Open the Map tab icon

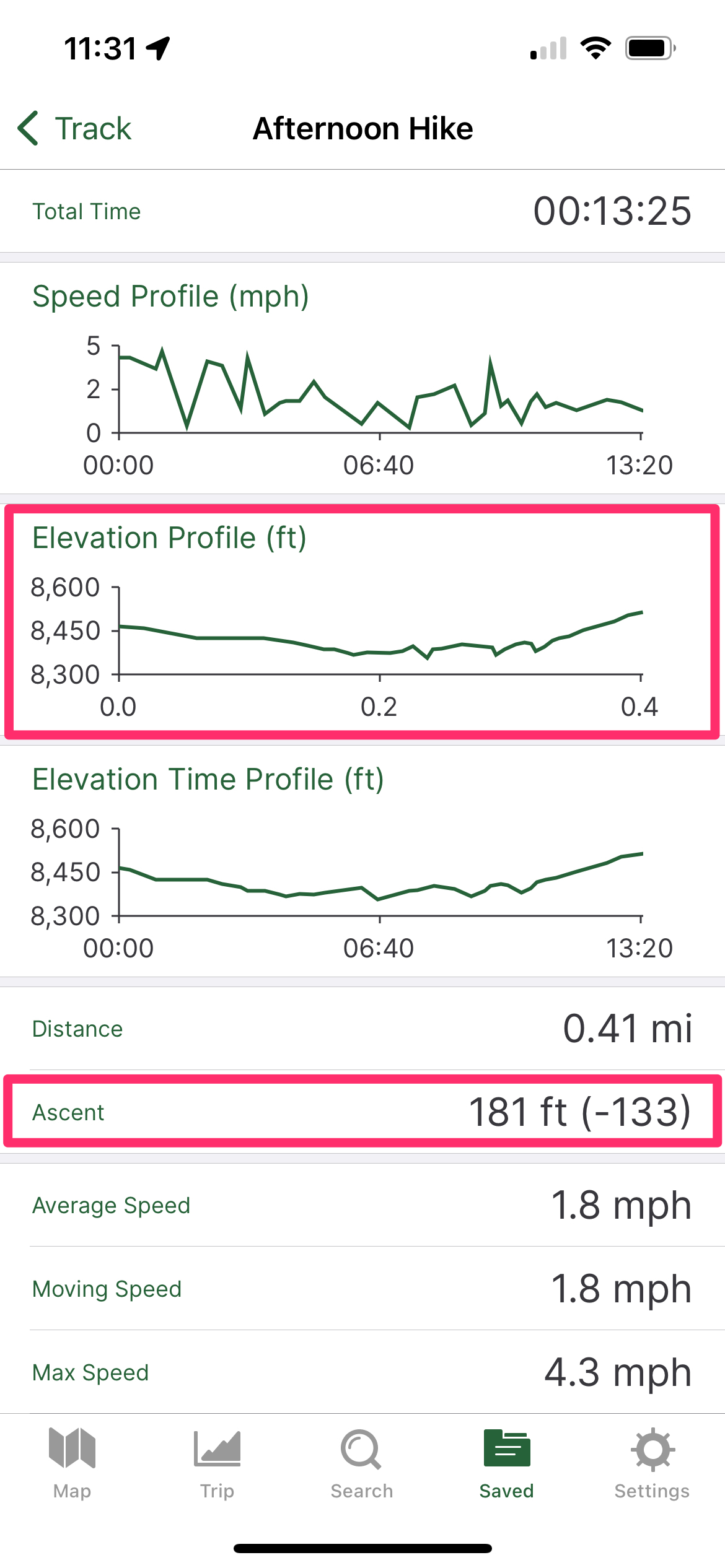click(72, 1449)
